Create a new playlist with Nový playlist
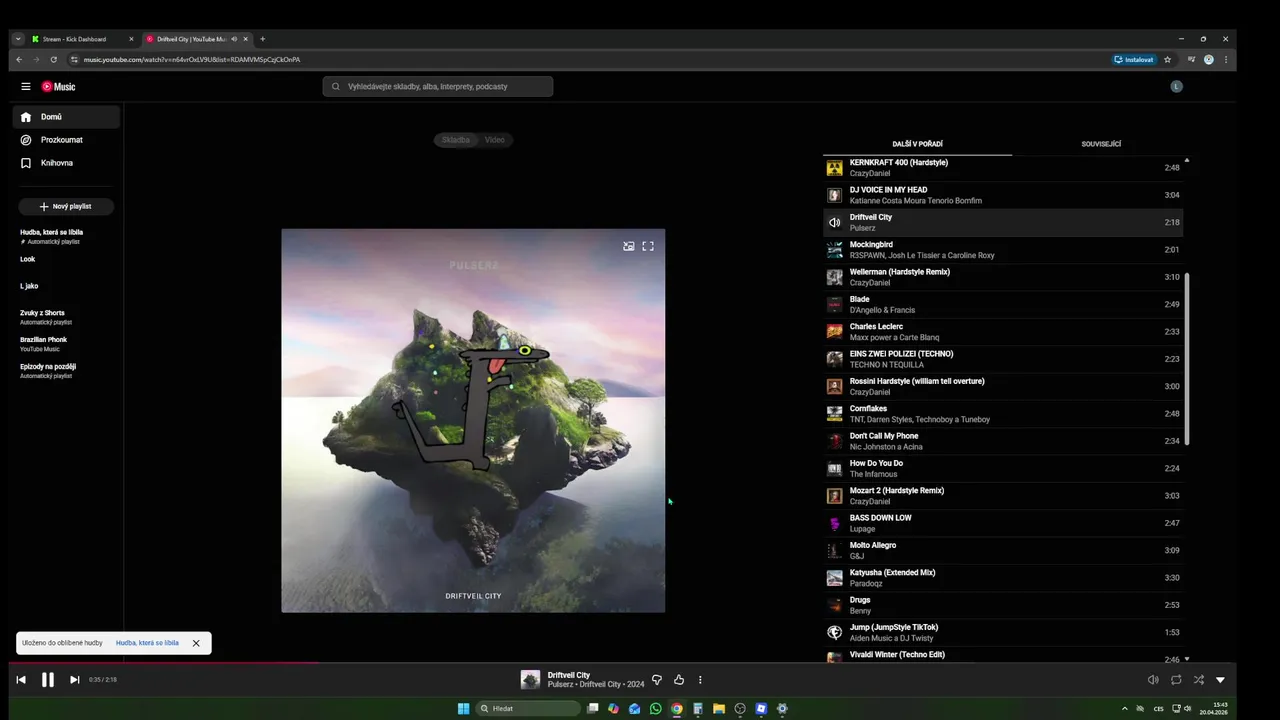Viewport: 1280px width, 720px height. [x=66, y=206]
